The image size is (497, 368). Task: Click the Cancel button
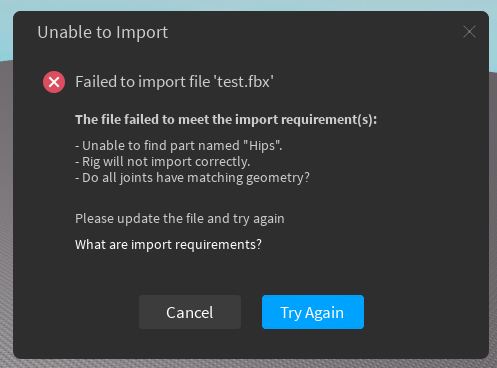tap(190, 312)
